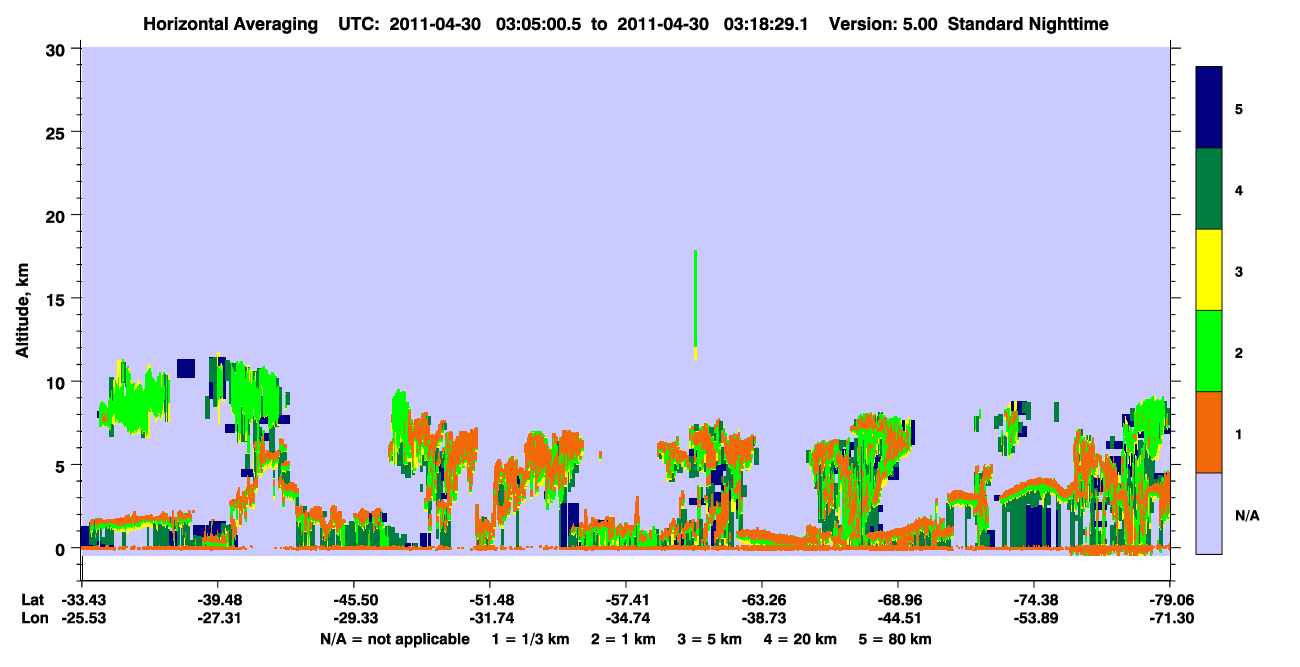Click the longitude value -38.73
This screenshot has width=1300, height=667.
click(x=762, y=619)
